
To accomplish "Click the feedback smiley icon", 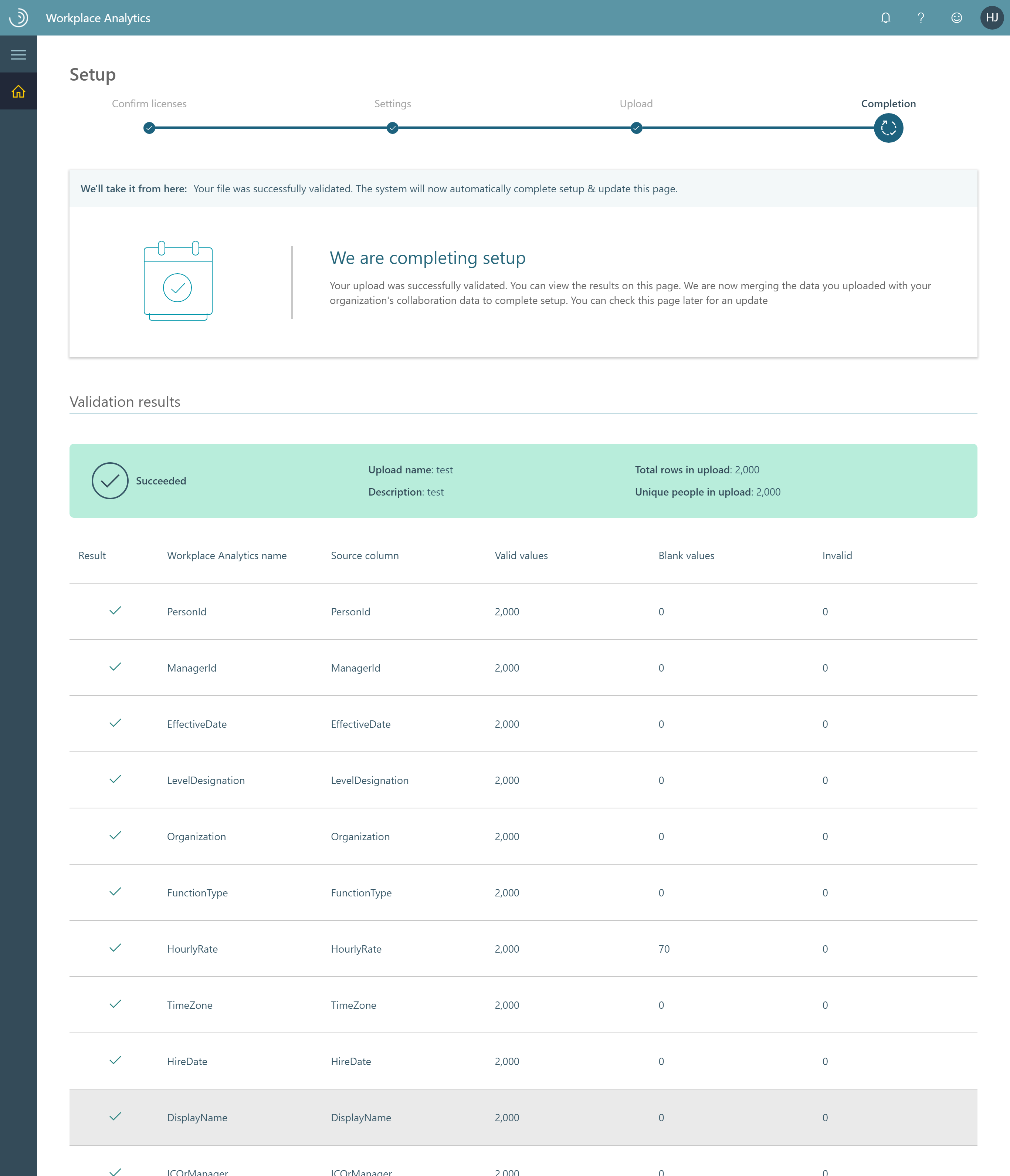I will coord(957,18).
